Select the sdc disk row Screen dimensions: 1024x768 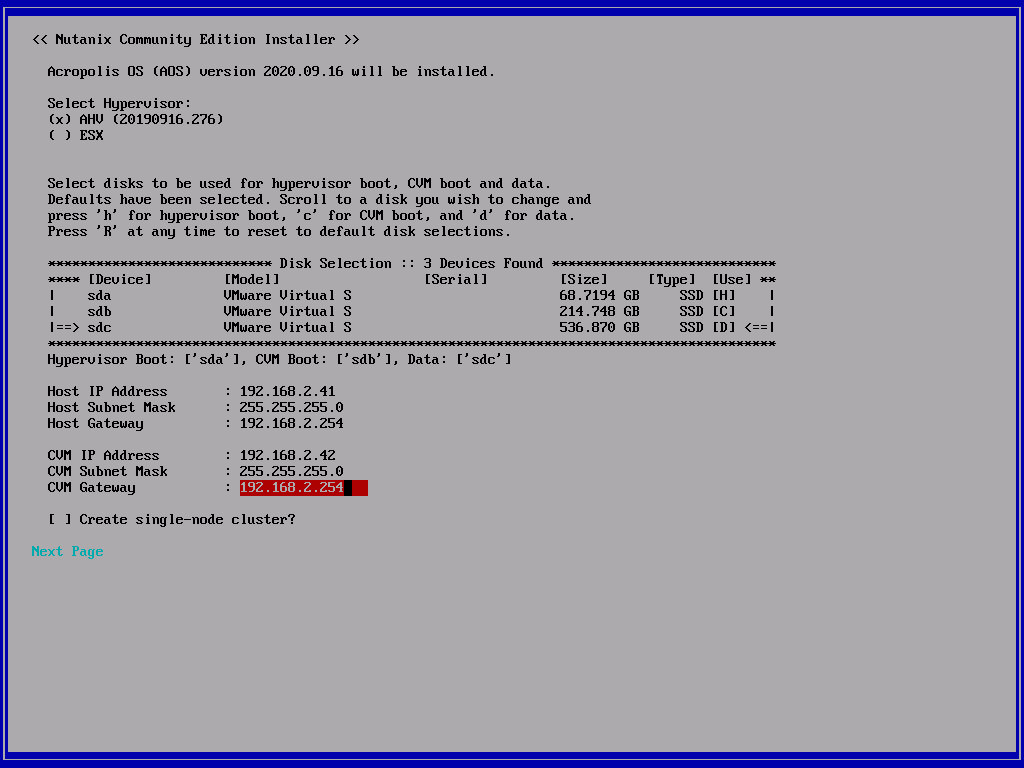pyautogui.click(x=412, y=328)
